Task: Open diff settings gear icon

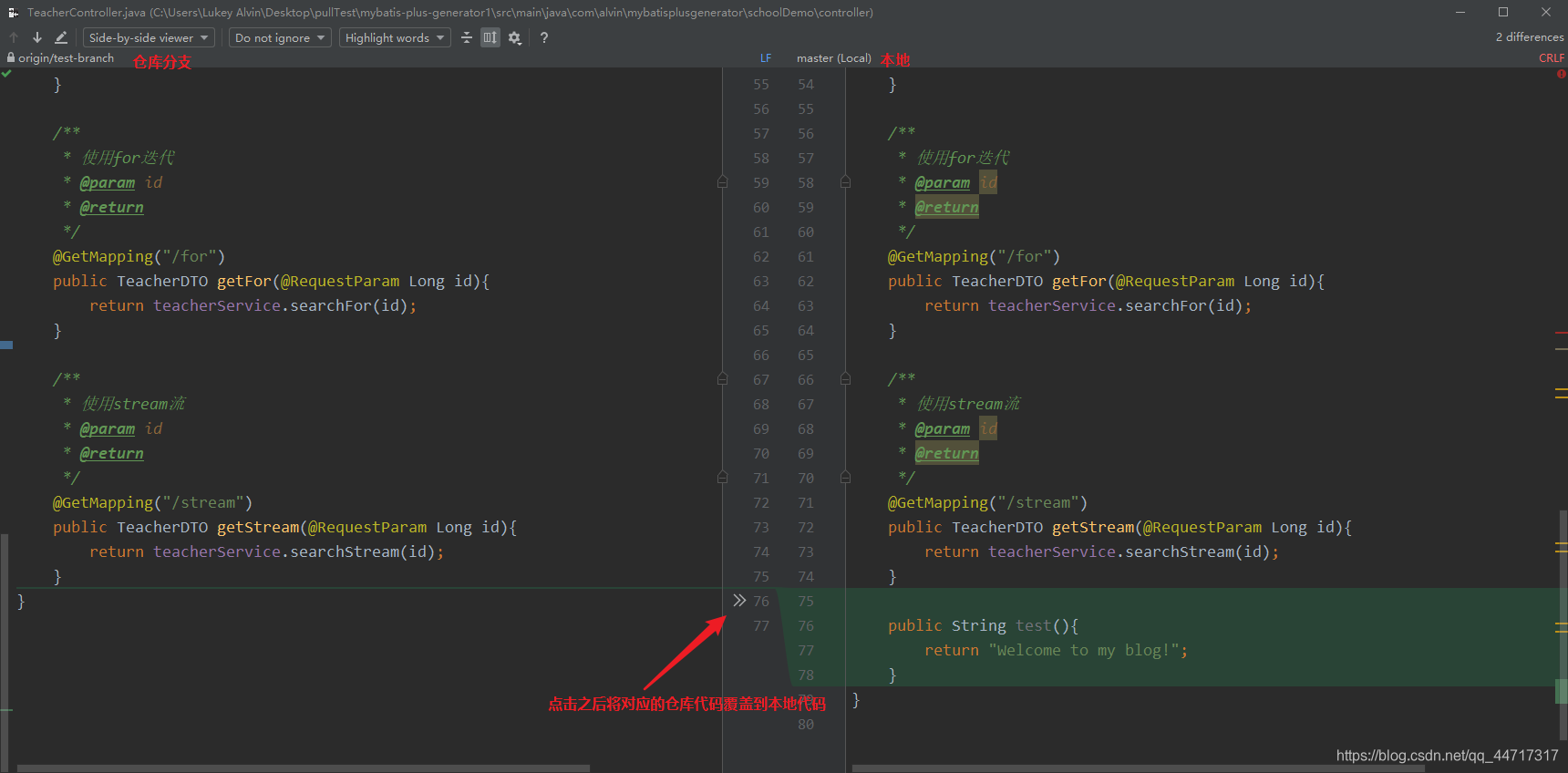Action: 515,37
